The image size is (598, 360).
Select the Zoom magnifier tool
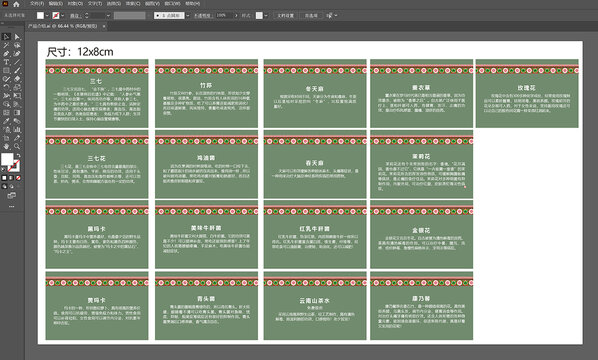click(x=17, y=146)
